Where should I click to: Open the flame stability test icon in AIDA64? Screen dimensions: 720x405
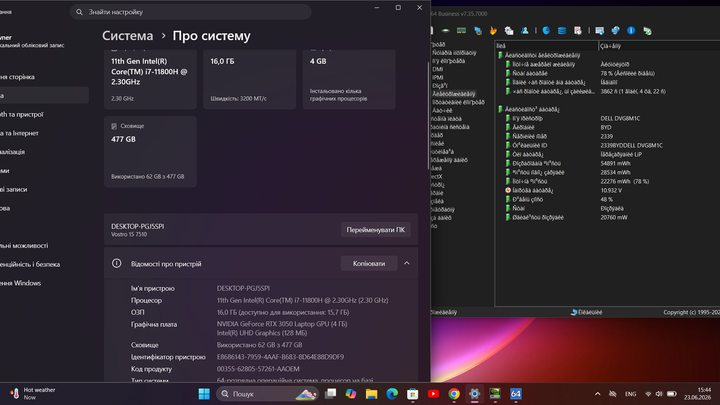pos(493,31)
